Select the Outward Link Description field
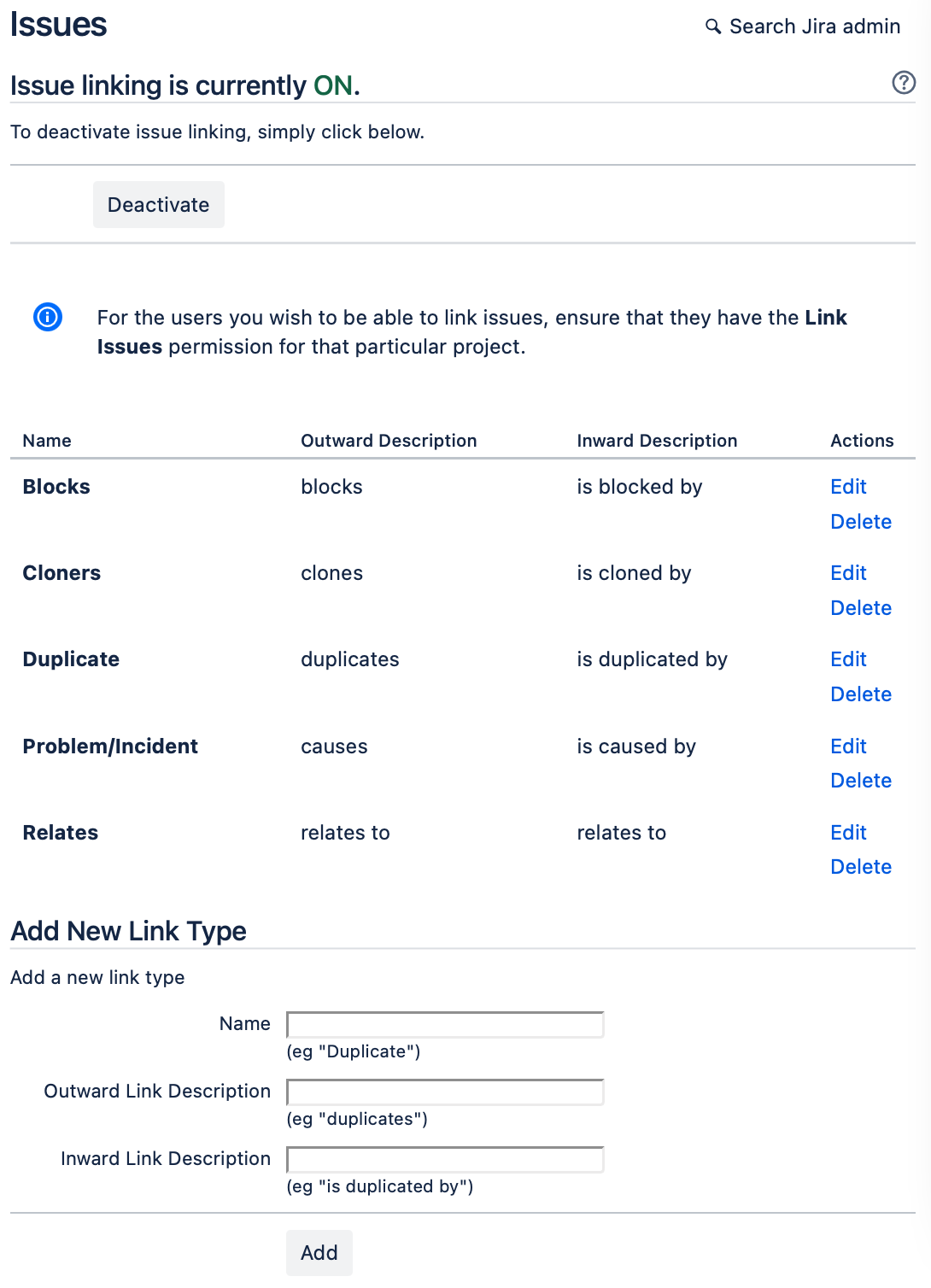This screenshot has height=1288, width=931. point(444,1092)
